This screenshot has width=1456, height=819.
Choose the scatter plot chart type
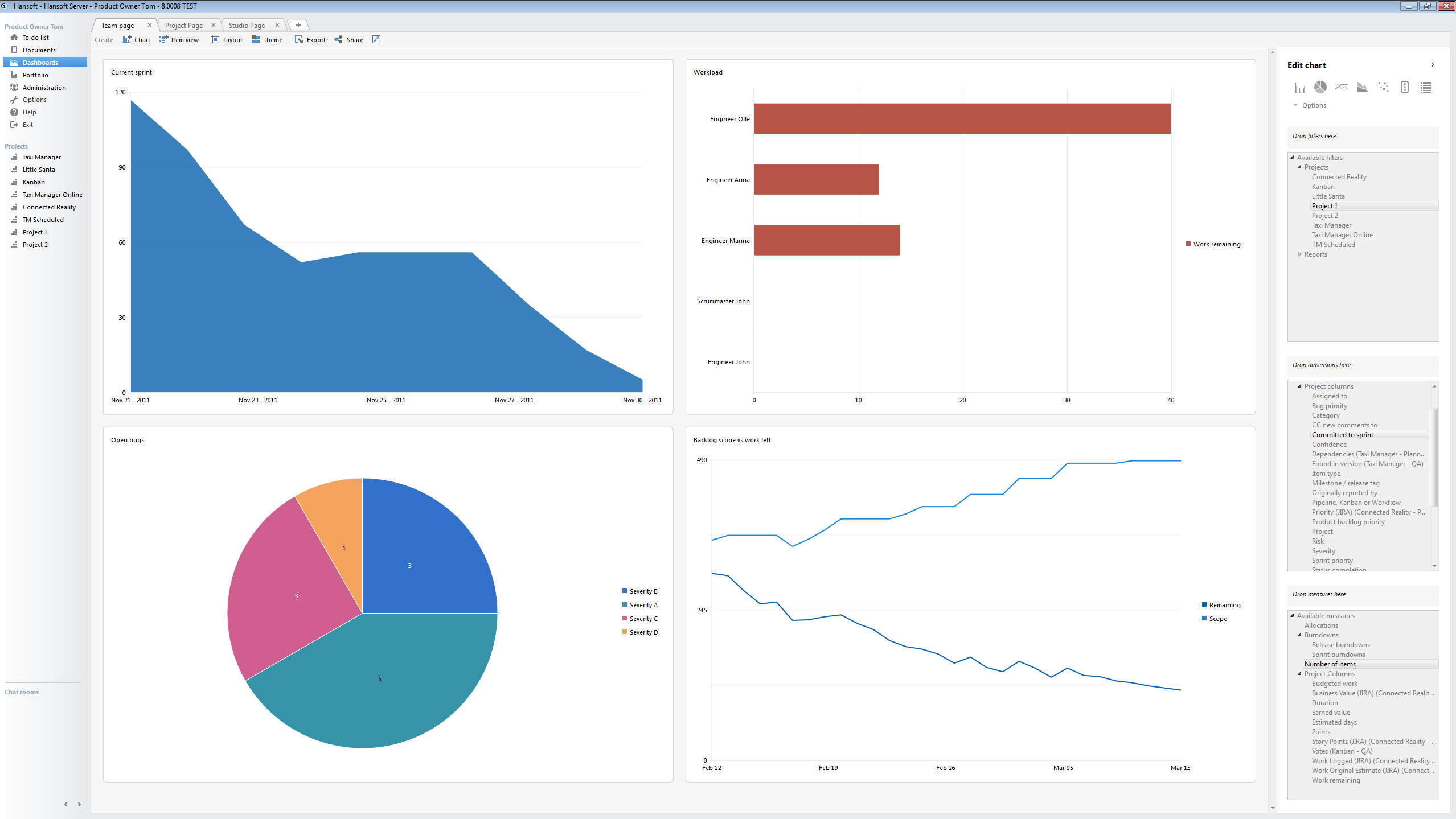1383,87
